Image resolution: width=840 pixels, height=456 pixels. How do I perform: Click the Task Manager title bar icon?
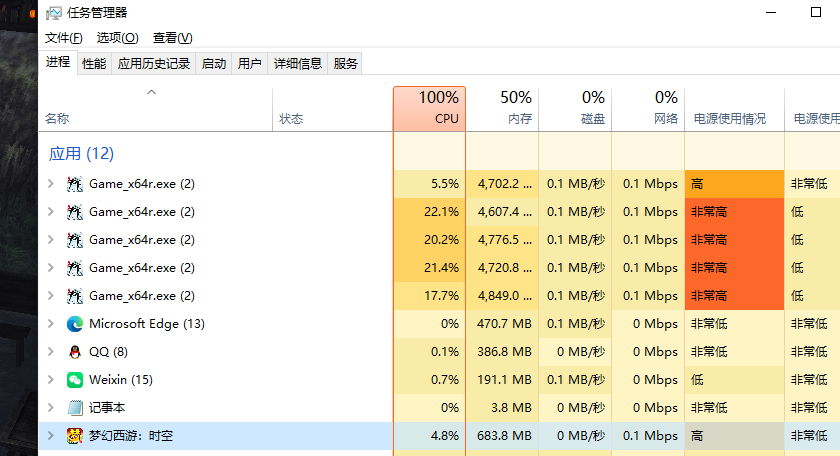coord(53,13)
